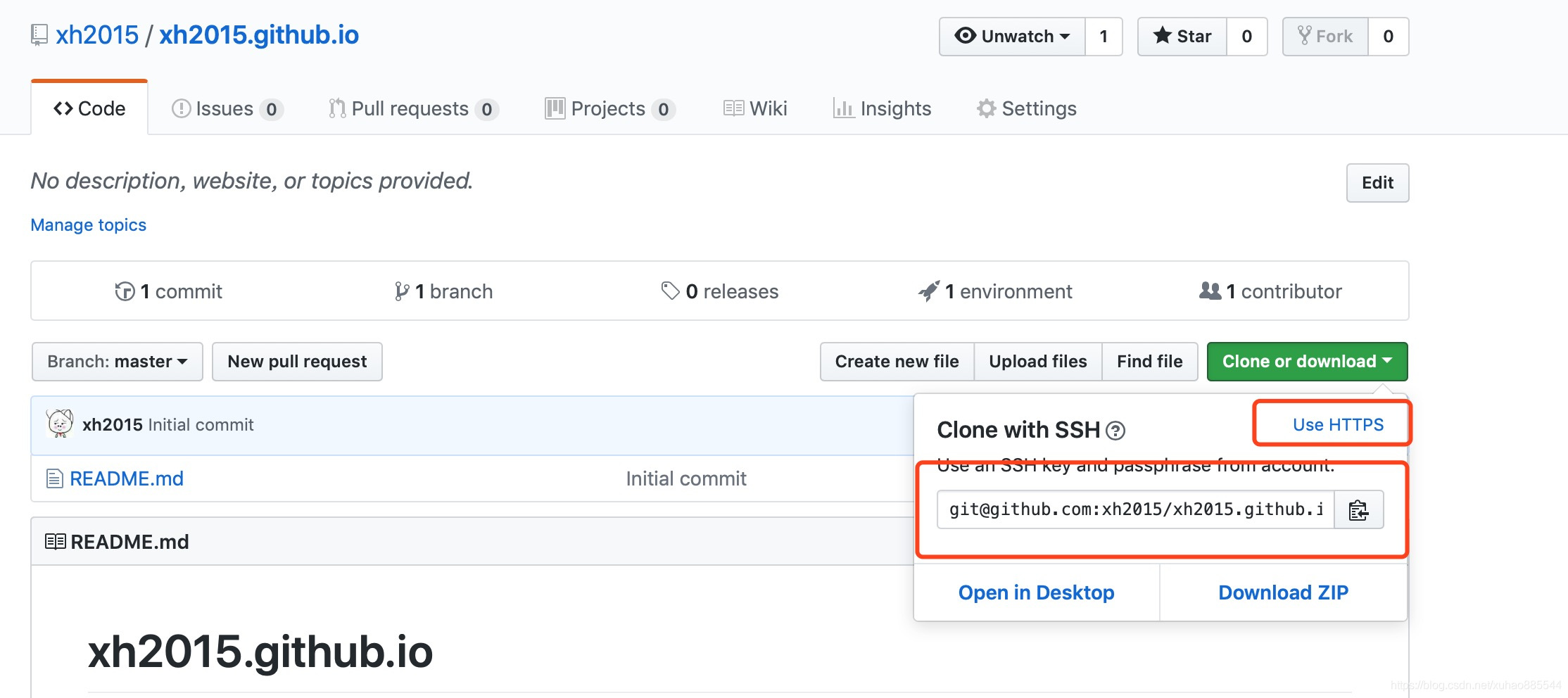View the 1 branch list

tap(443, 291)
